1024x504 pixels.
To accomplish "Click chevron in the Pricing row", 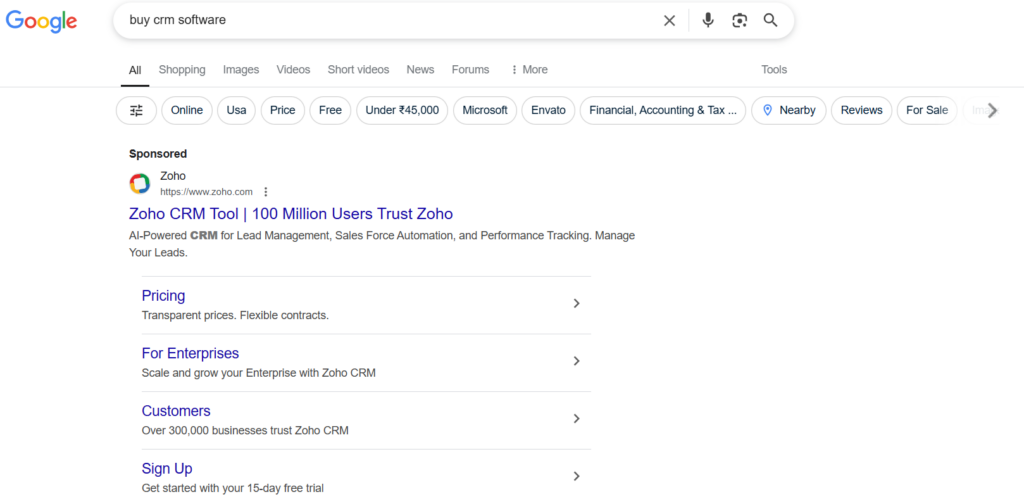I will point(576,304).
